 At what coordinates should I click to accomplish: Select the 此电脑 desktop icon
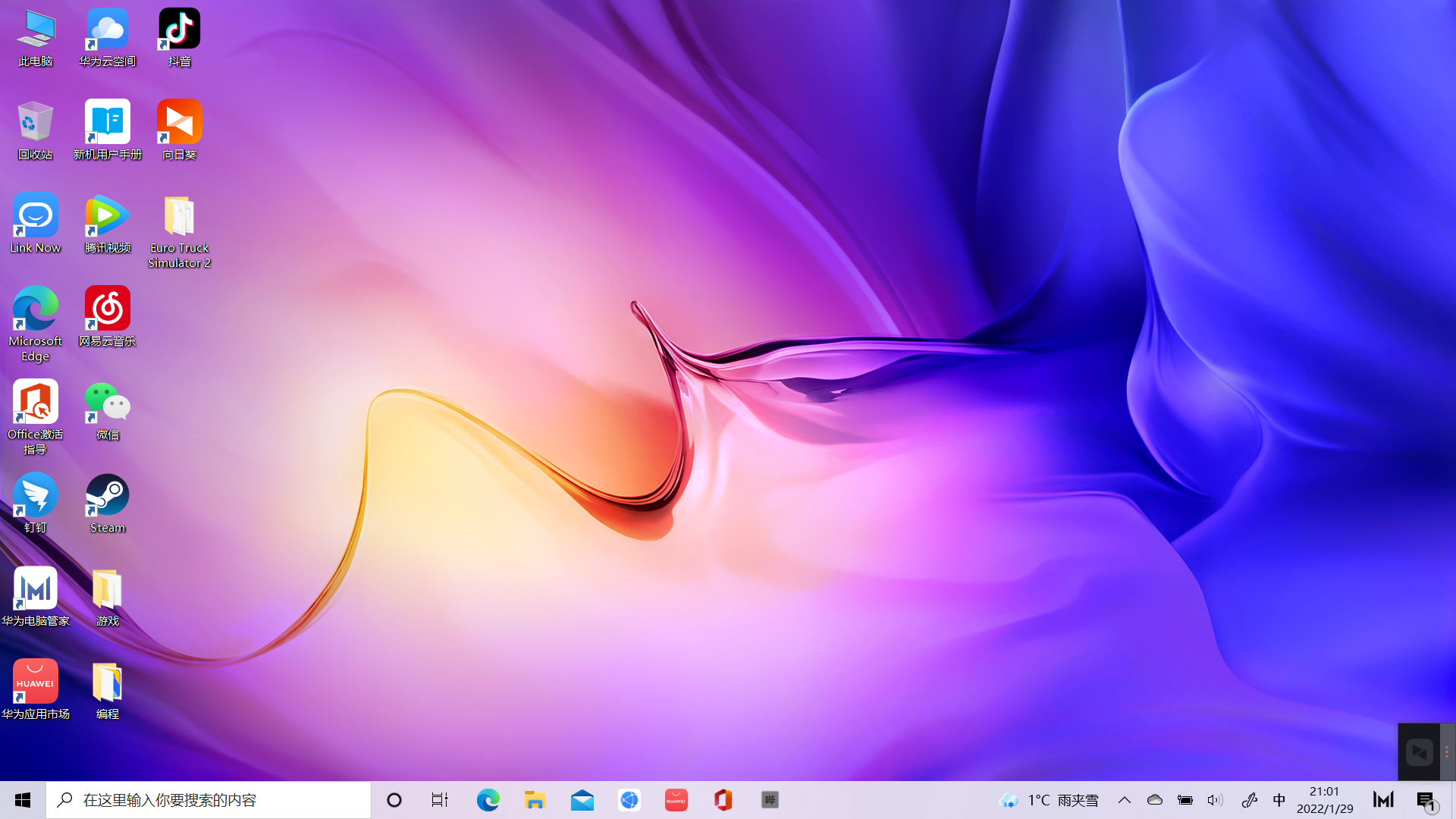[36, 38]
